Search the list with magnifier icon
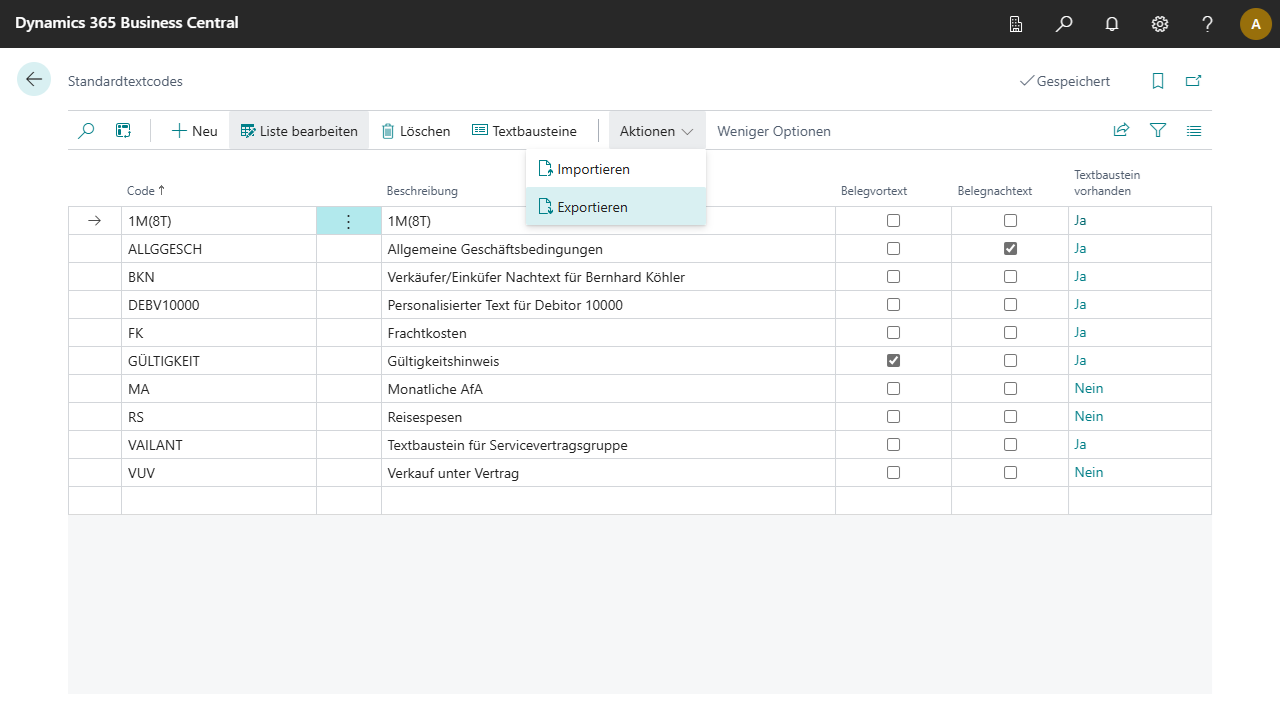The image size is (1280, 720). click(86, 130)
